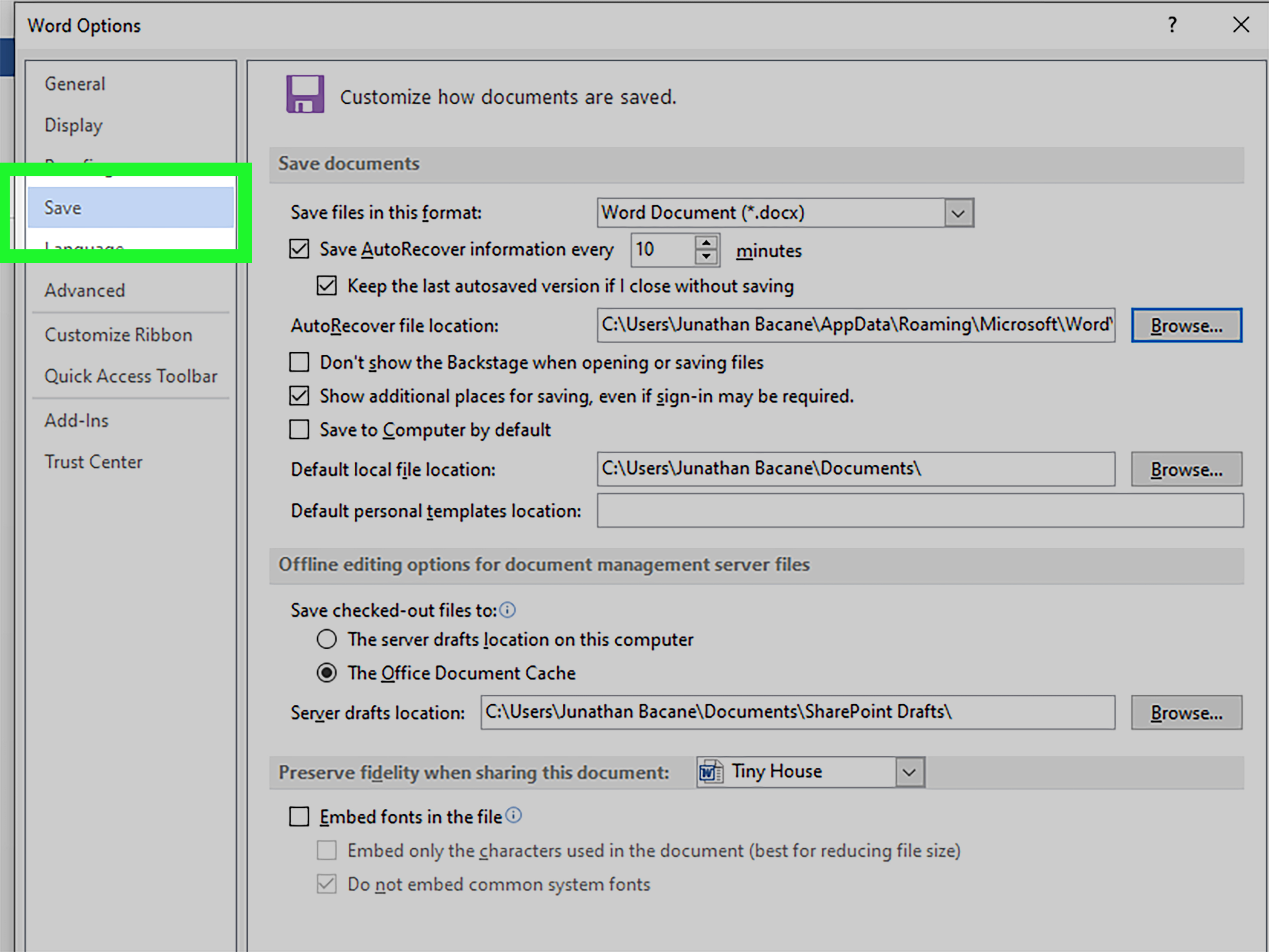Increase AutoRecover minutes with up arrow
This screenshot has width=1269, height=952.
pos(706,242)
